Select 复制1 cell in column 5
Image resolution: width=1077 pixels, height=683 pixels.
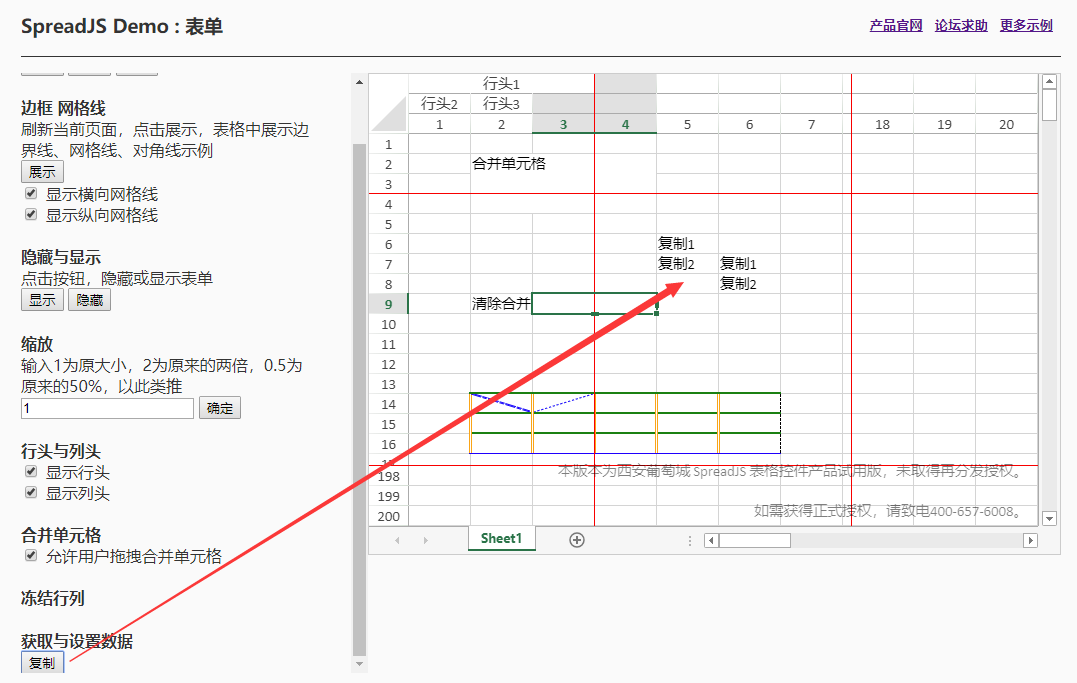(x=687, y=244)
